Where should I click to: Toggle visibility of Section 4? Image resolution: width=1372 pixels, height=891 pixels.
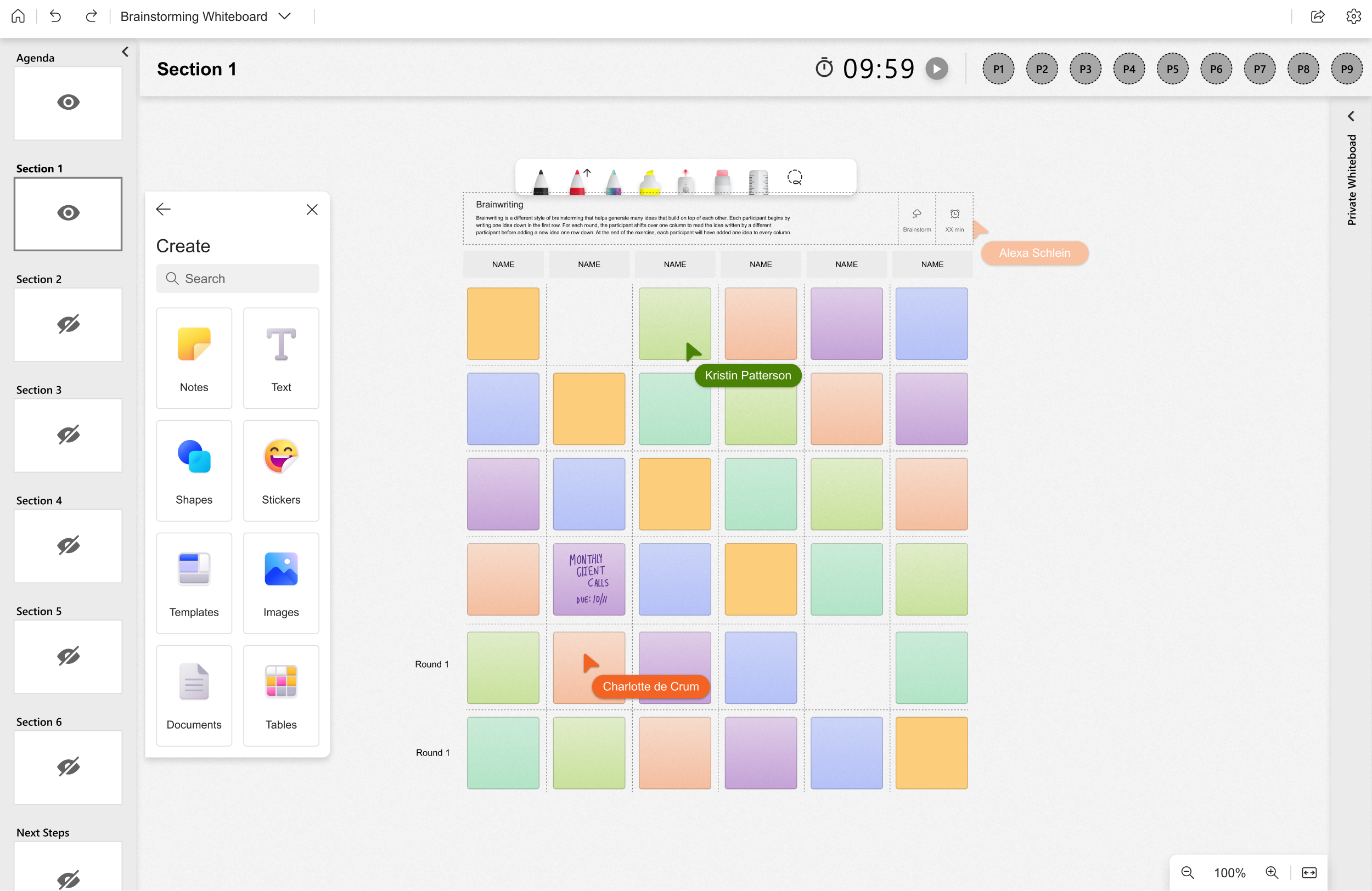(68, 545)
